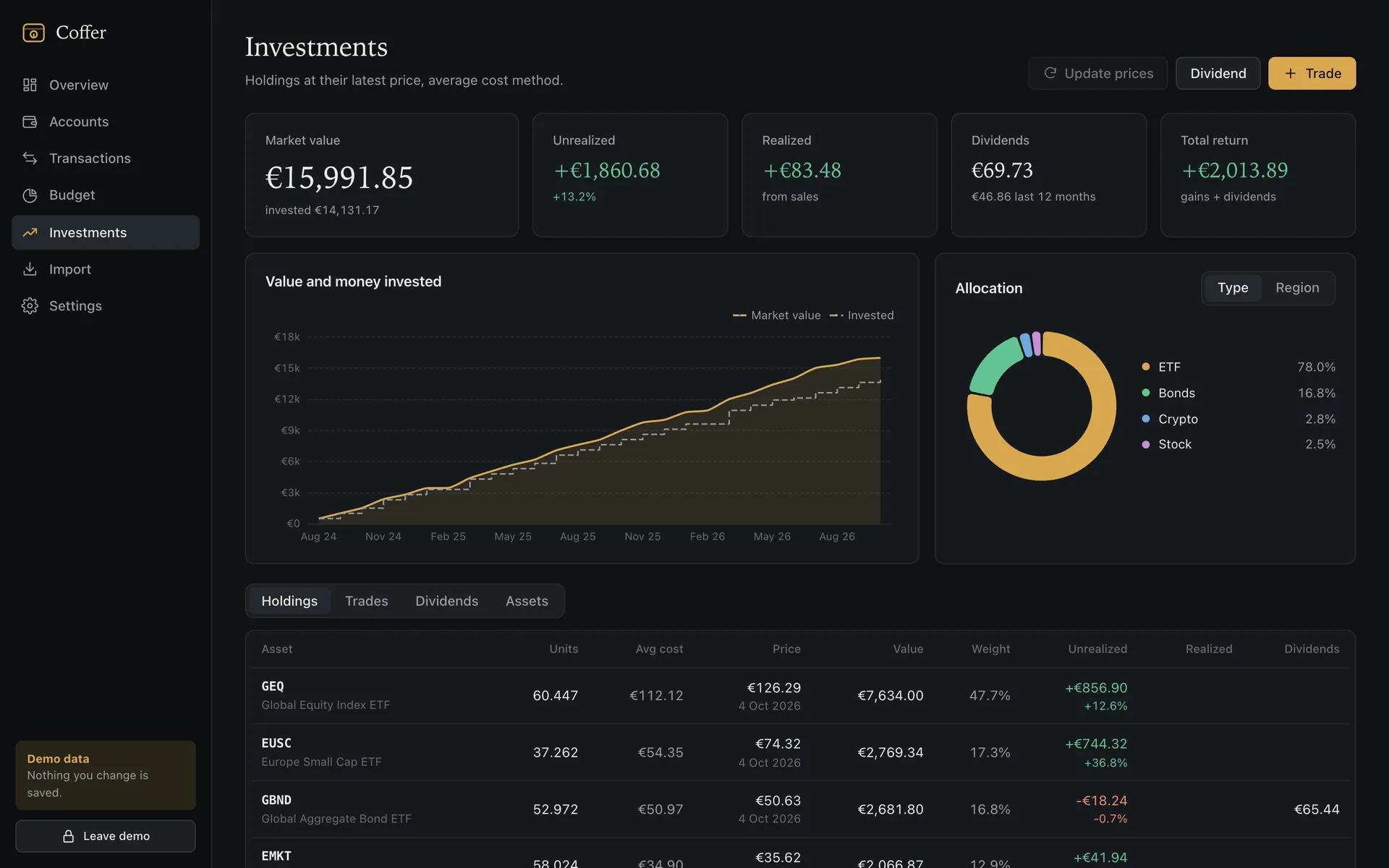
Task: Click the plus icon on Trade button
Action: pyautogui.click(x=1291, y=73)
